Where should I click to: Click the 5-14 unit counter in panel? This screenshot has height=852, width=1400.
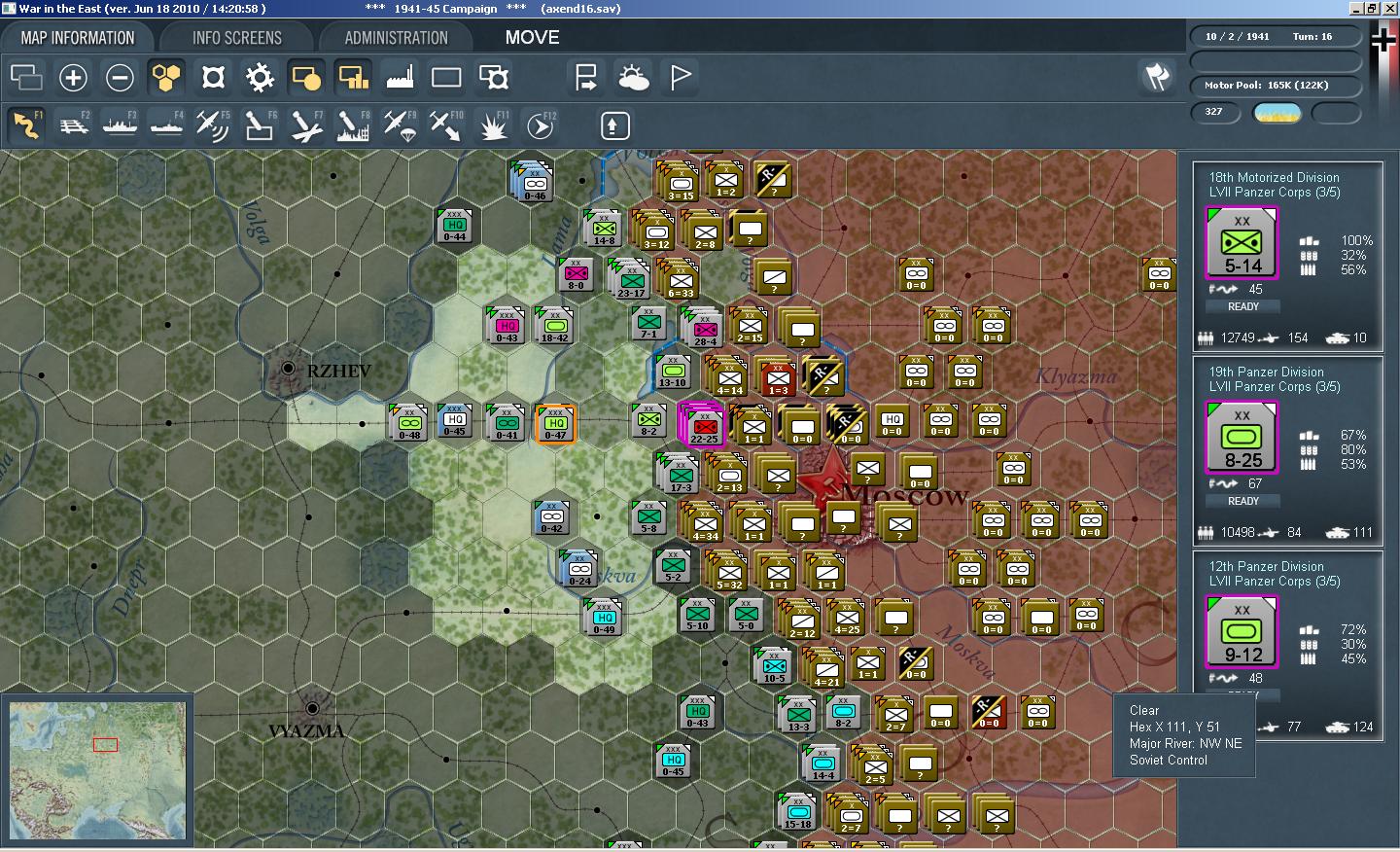coord(1242,243)
